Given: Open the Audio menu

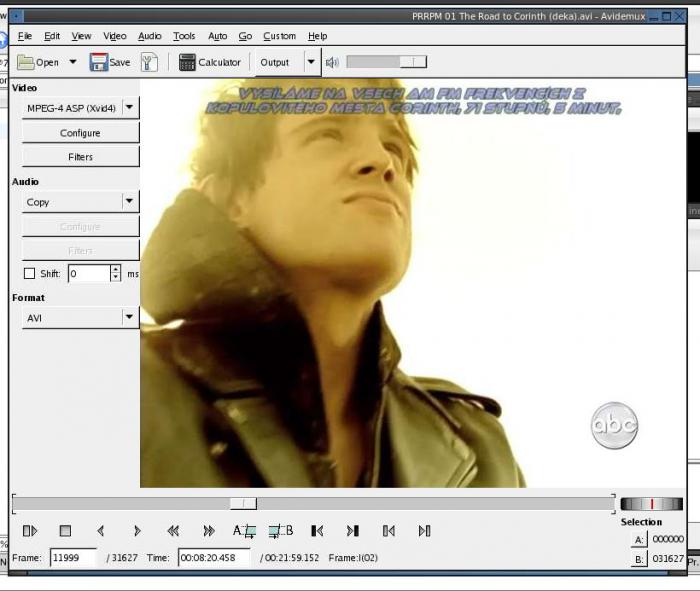Looking at the screenshot, I should [150, 36].
